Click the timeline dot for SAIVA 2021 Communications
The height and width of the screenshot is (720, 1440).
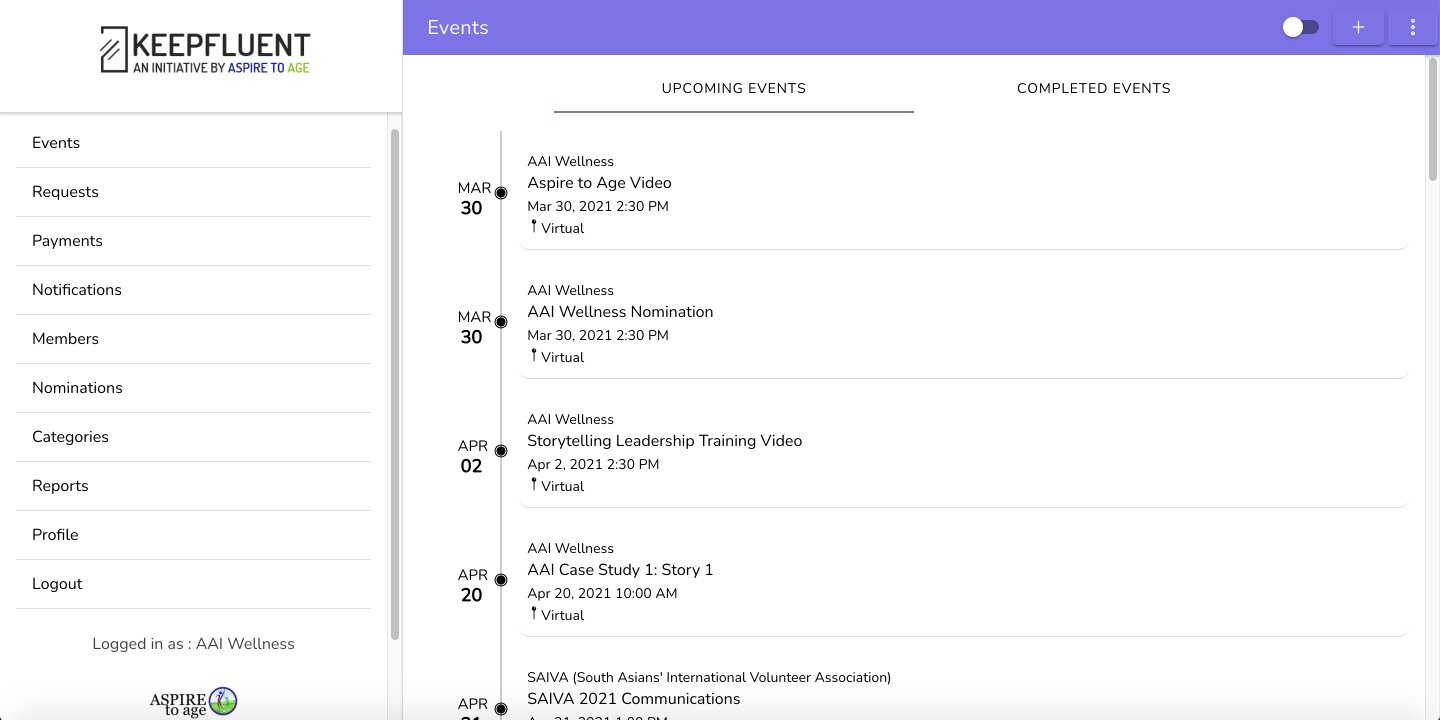tap(501, 709)
